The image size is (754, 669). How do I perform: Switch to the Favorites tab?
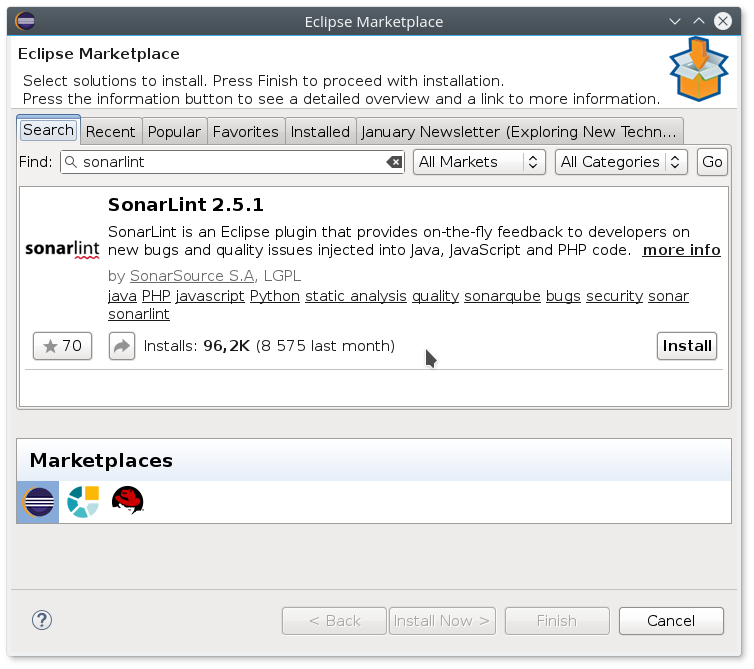246,132
